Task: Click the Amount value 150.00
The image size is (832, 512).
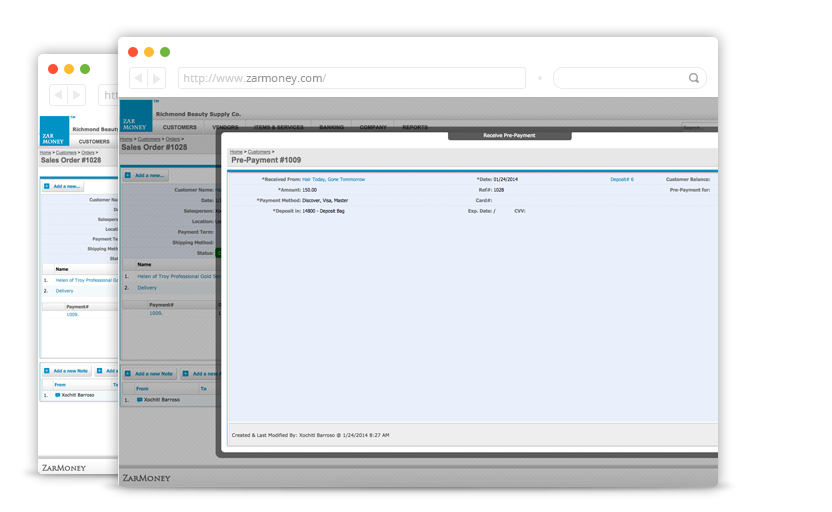Action: click(x=310, y=190)
